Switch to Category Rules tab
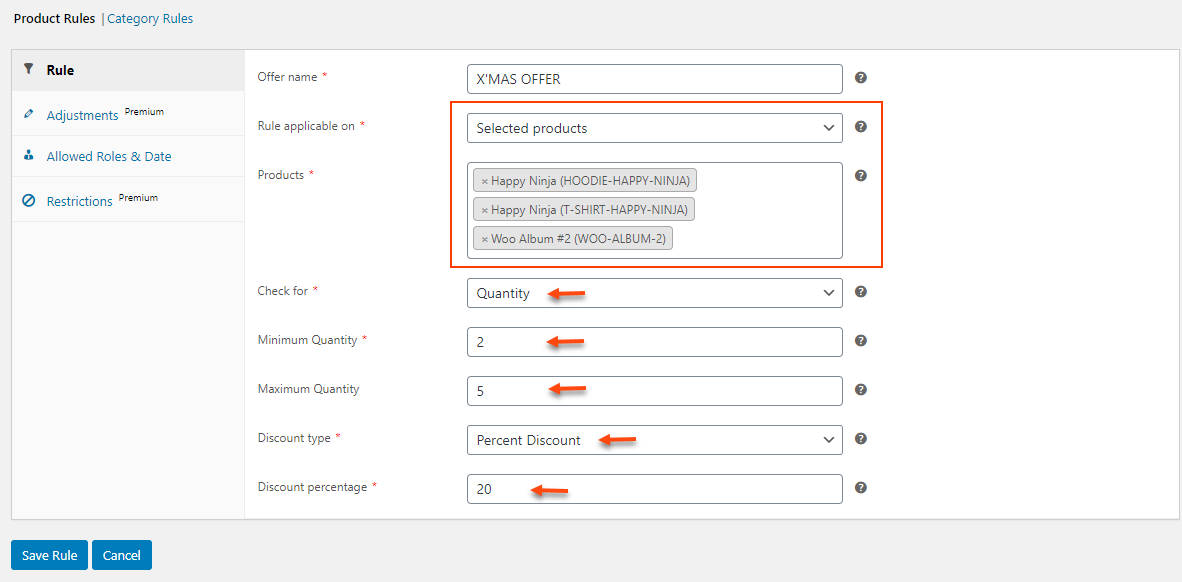Screen dimensions: 1182x582 (x=150, y=19)
